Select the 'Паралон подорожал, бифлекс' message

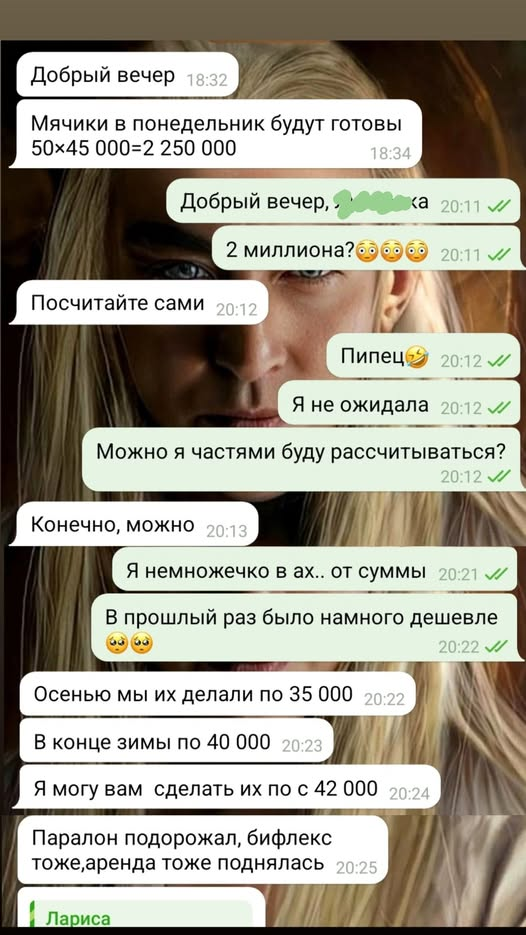pyautogui.click(x=201, y=850)
